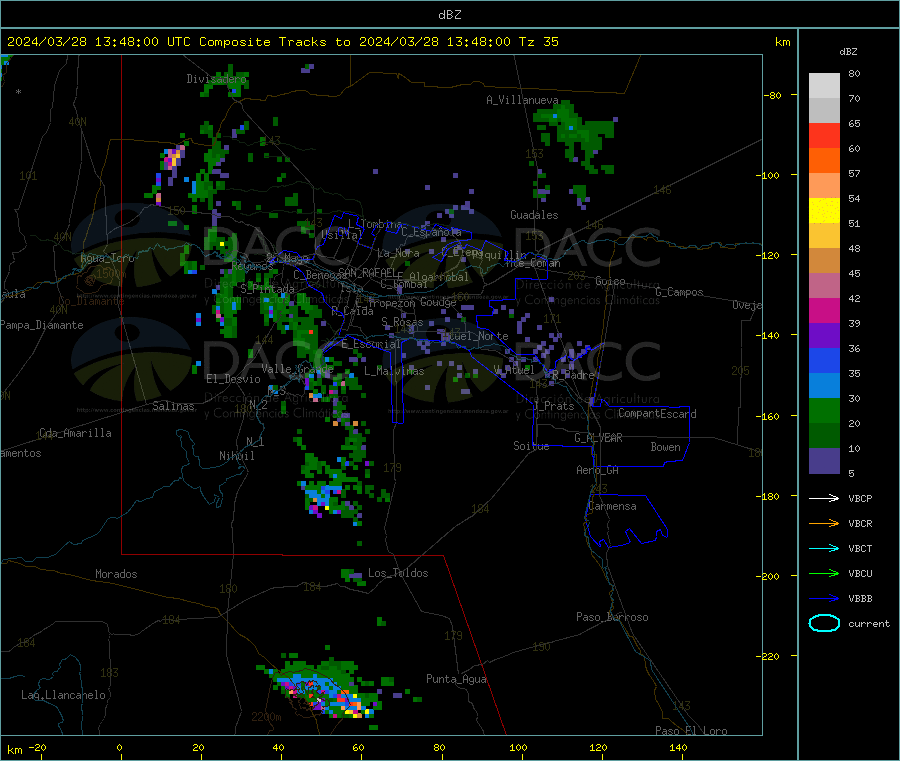The image size is (900, 761).
Task: Click the Los_Toldos map label
Action: (x=398, y=573)
